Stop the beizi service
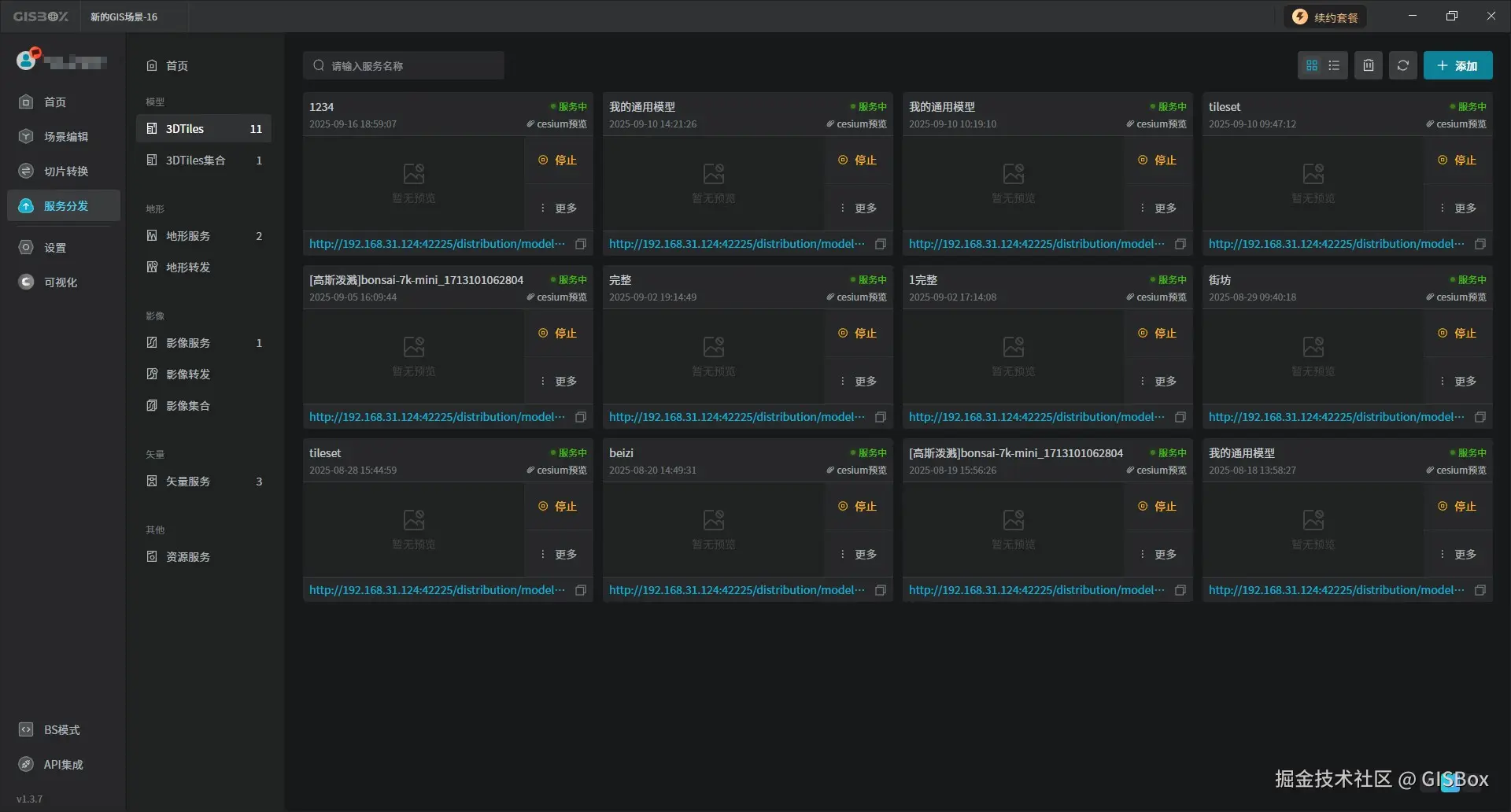This screenshot has width=1511, height=812. (858, 507)
